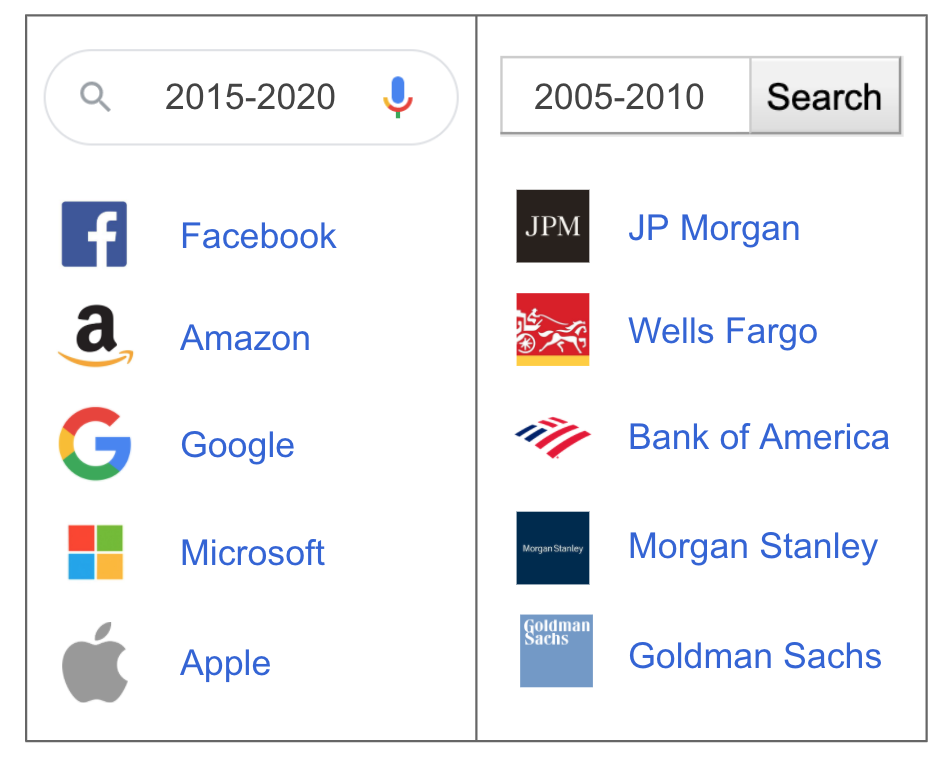
Task: Activate the microphone voice search icon
Action: [x=398, y=97]
